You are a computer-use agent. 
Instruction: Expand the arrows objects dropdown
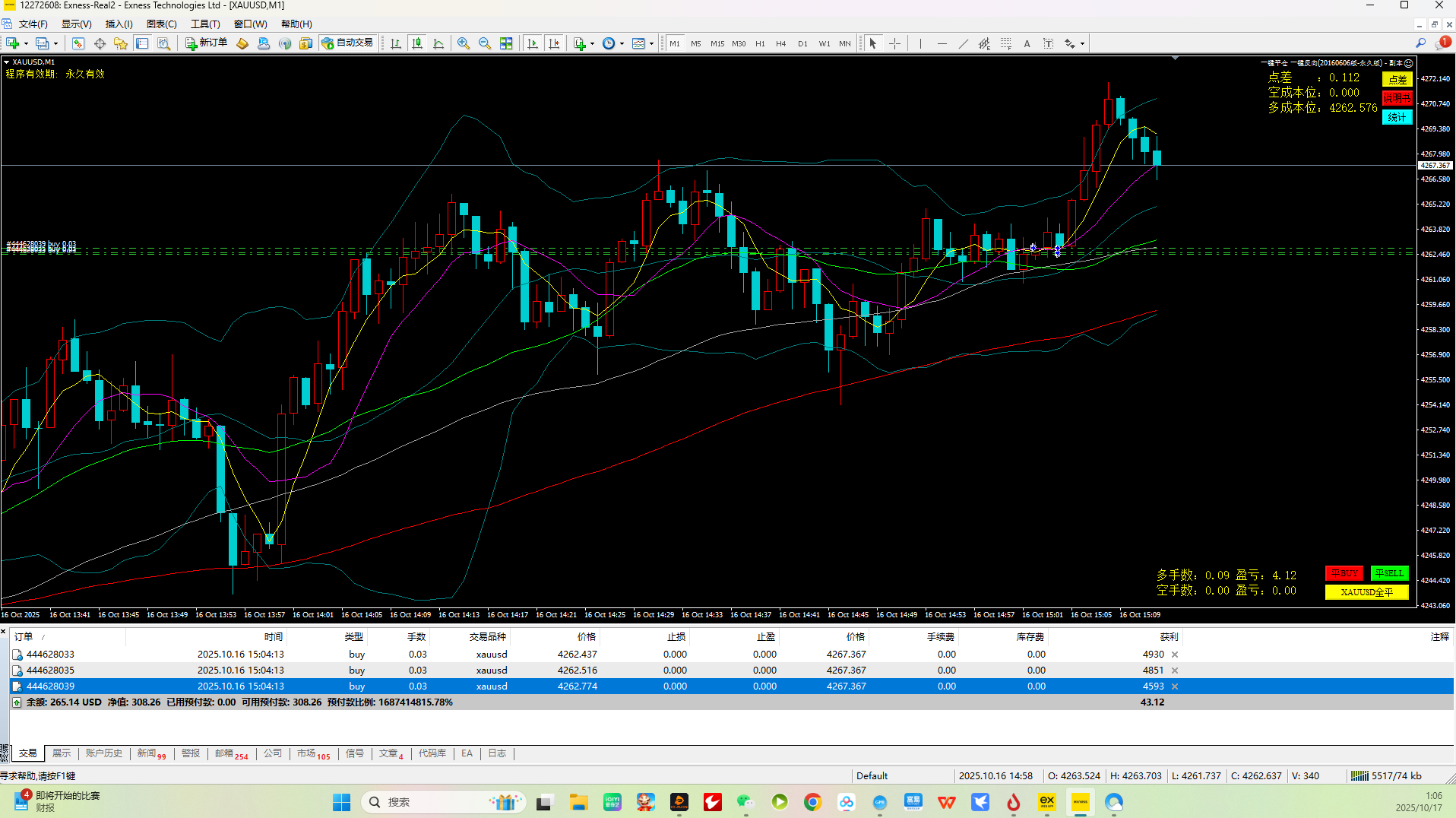1082,43
